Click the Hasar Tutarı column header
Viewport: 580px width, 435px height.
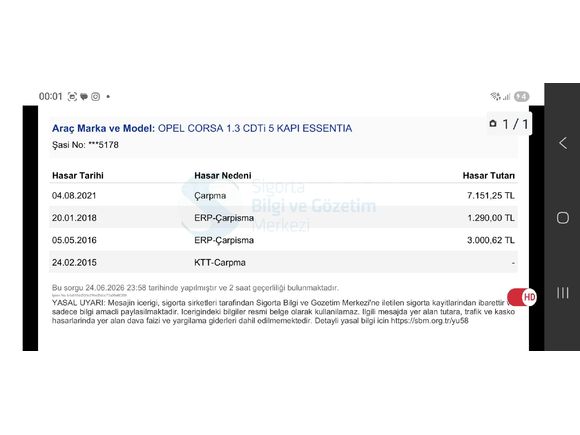tap(489, 175)
